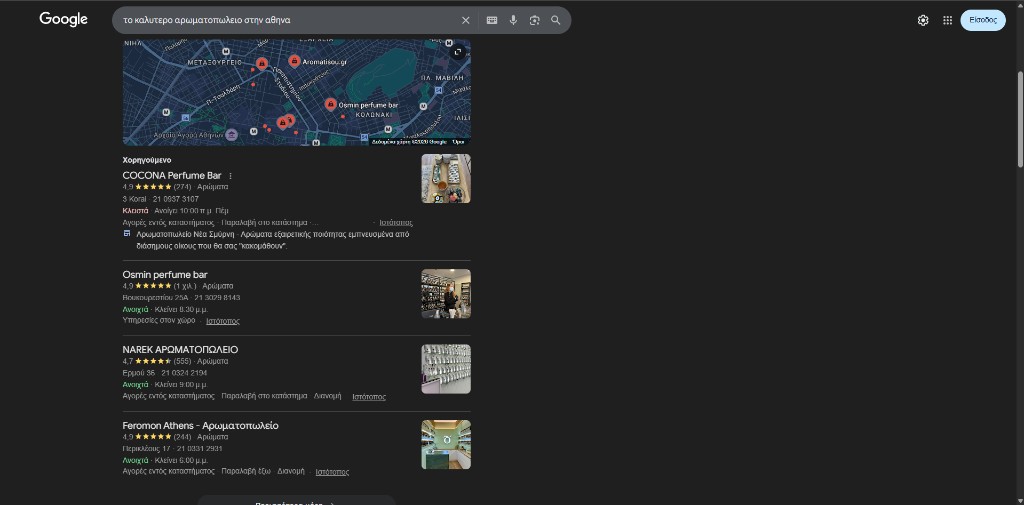This screenshot has height=505, width=1024.
Task: Open search by image (Lens)
Action: 535,20
